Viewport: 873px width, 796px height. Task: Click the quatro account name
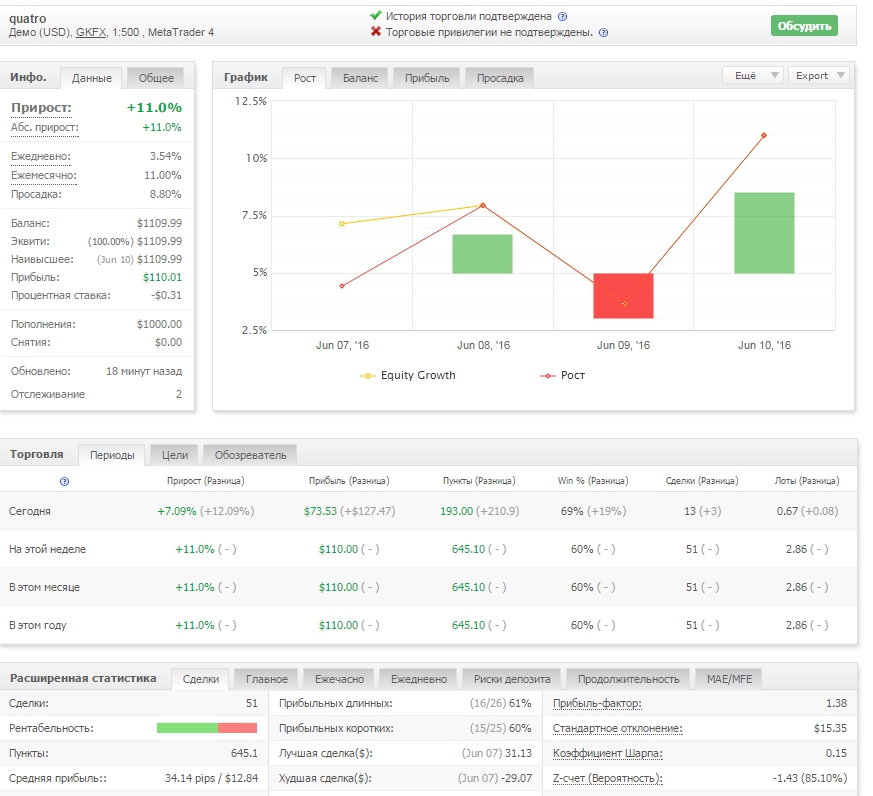click(27, 18)
